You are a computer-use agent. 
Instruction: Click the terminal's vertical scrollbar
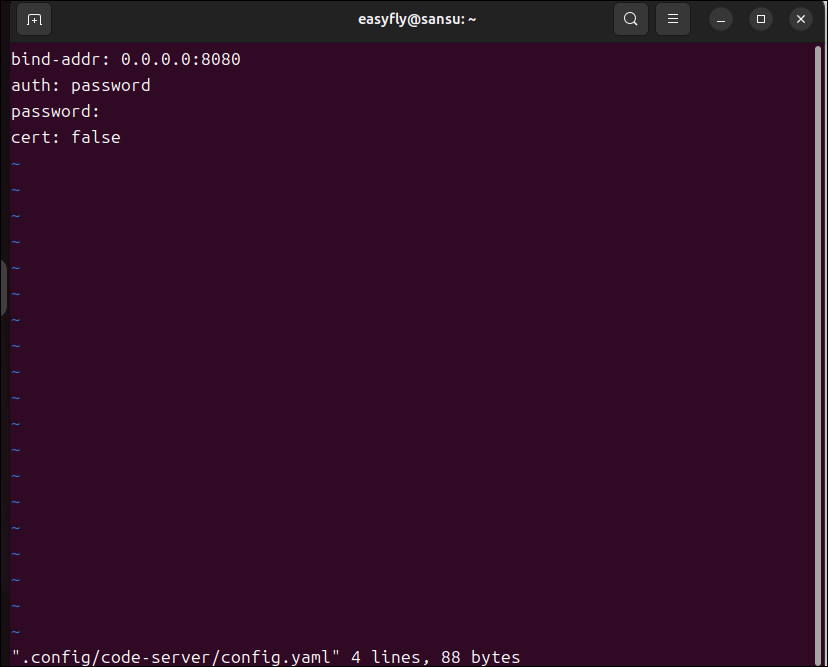pyautogui.click(x=818, y=355)
